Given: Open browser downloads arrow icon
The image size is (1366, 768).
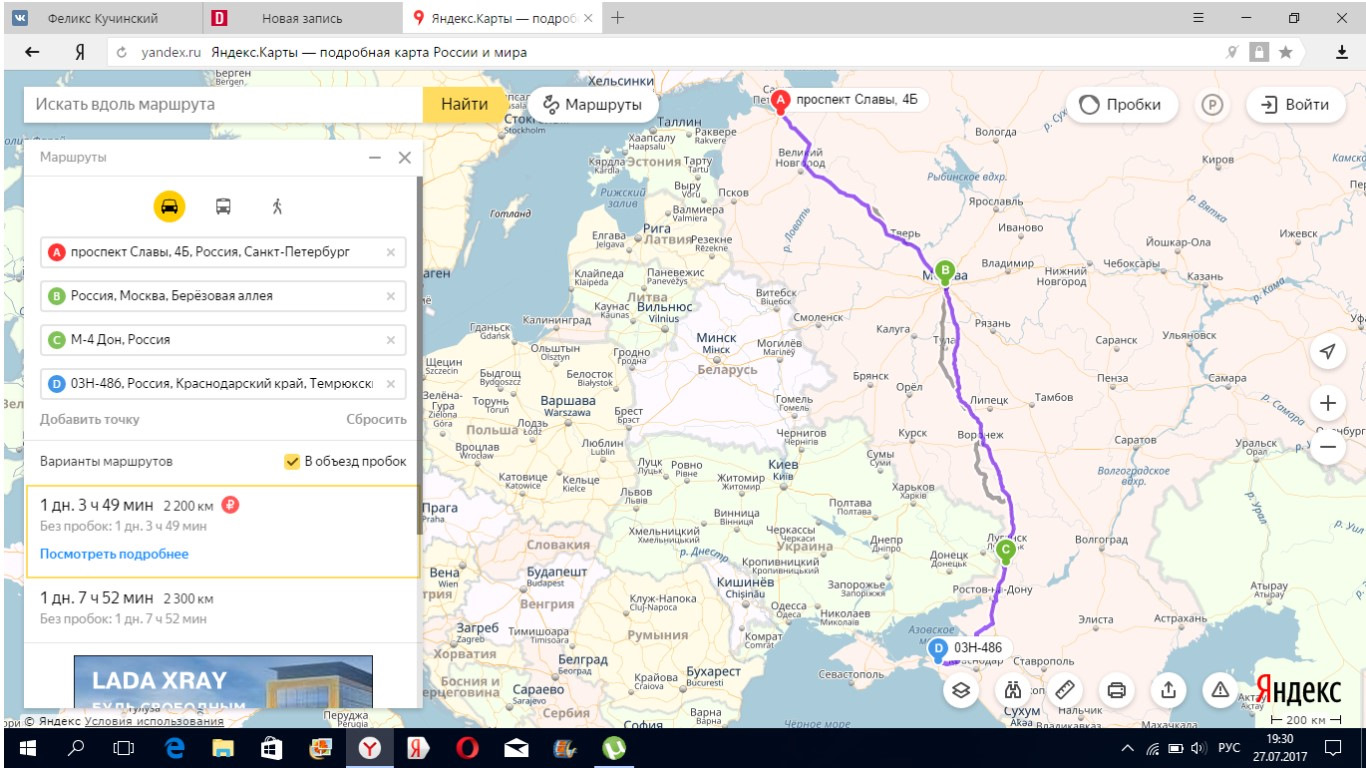Looking at the screenshot, I should point(1342,52).
